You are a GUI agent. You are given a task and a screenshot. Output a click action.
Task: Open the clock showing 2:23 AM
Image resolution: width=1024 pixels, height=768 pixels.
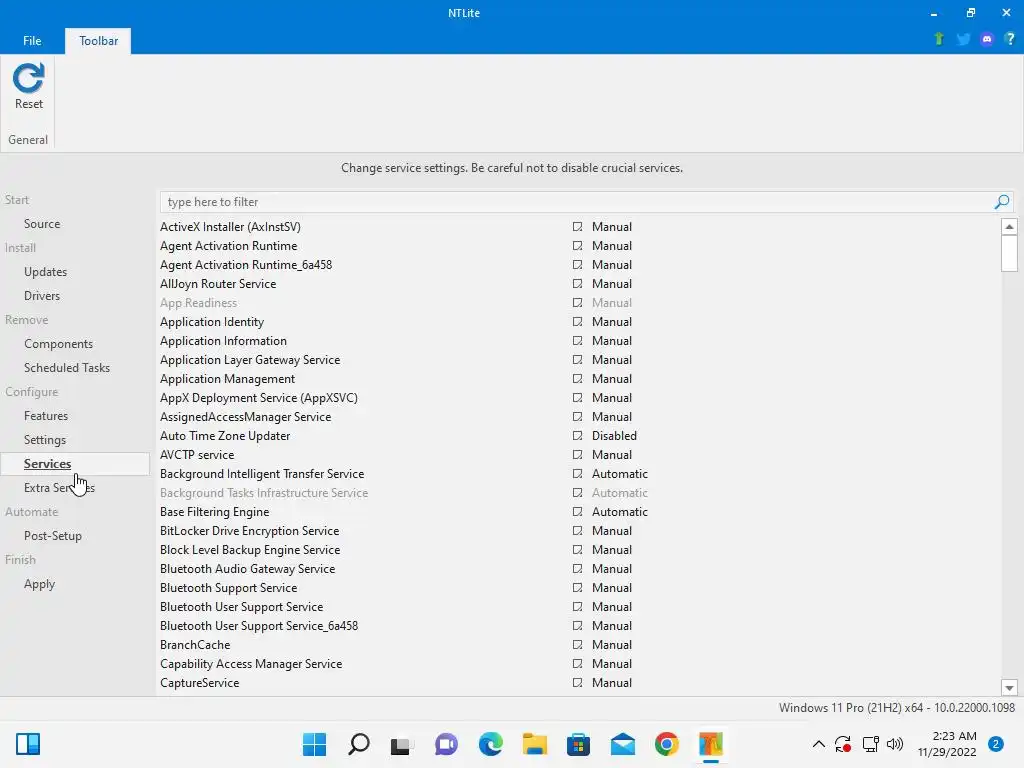(947, 744)
